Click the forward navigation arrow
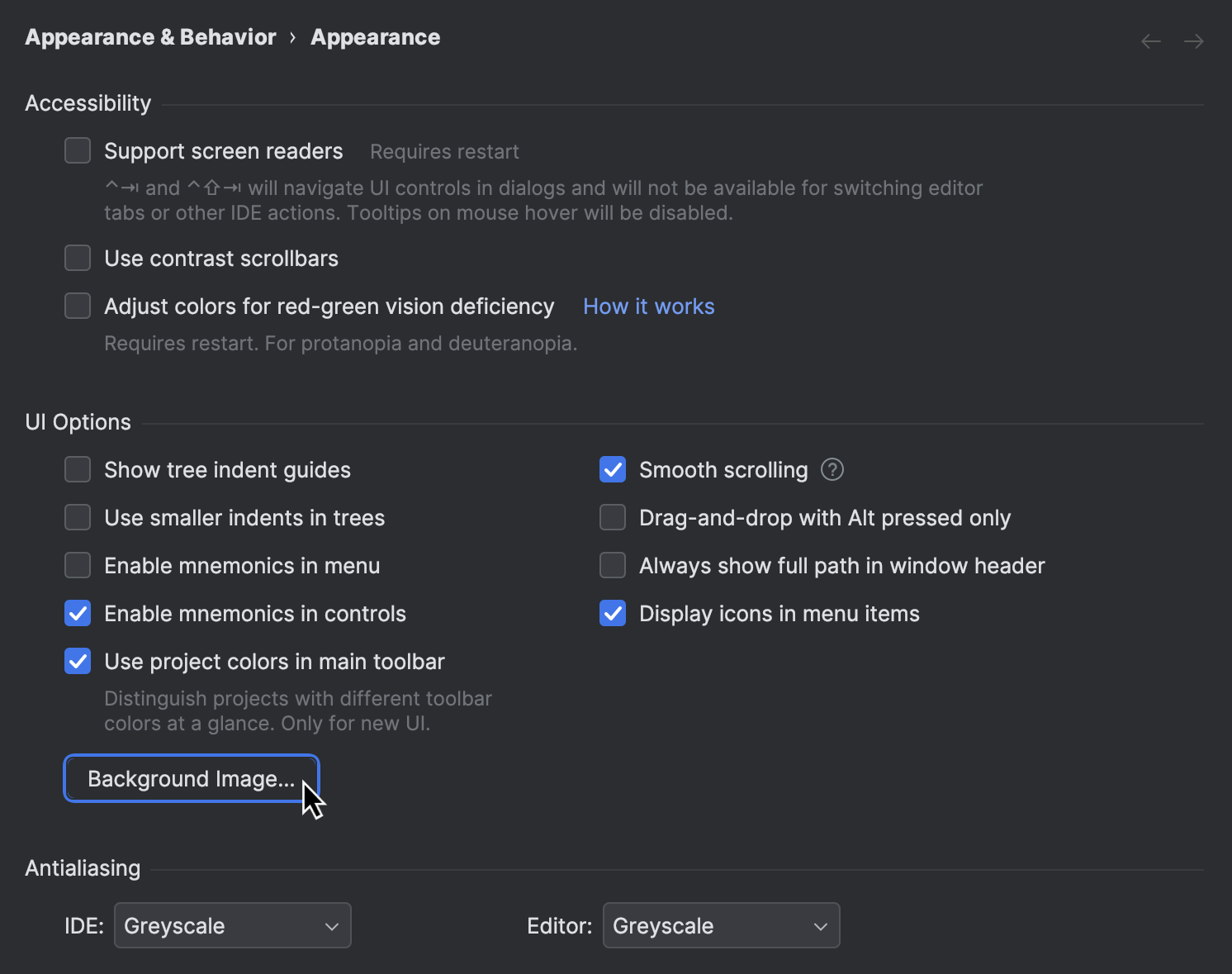The width and height of the screenshot is (1232, 974). 1193,40
